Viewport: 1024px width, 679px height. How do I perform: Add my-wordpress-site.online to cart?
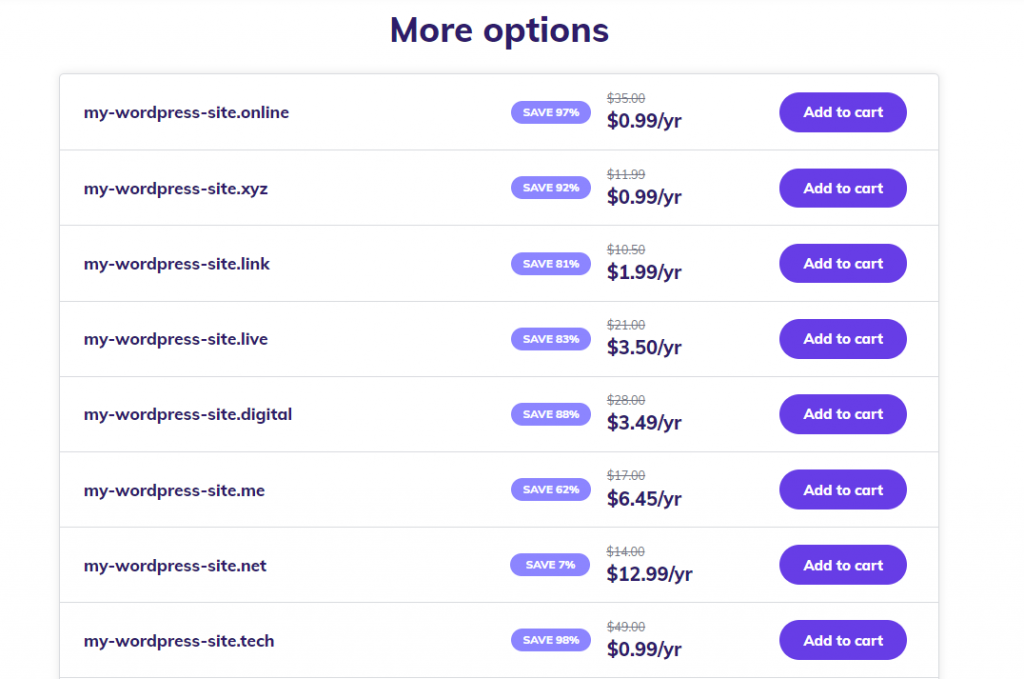(842, 112)
